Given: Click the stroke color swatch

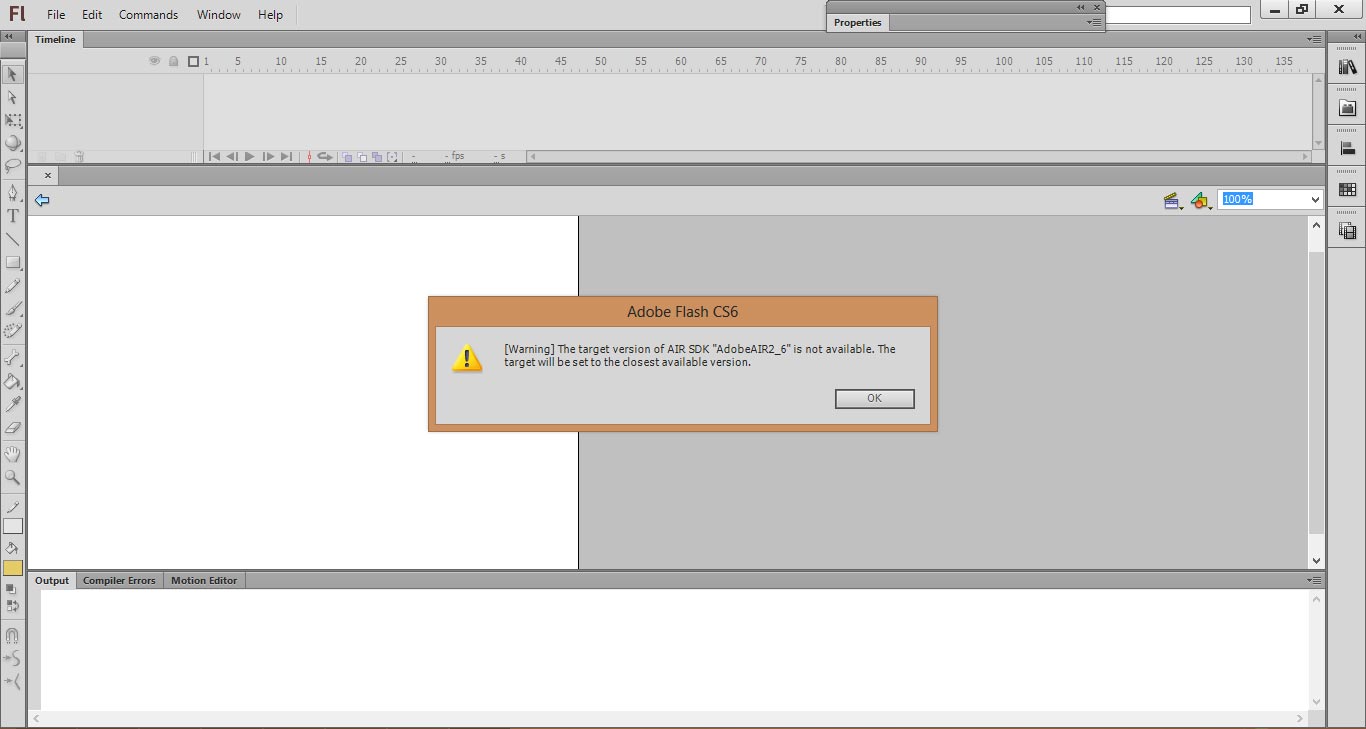Looking at the screenshot, I should 13,526.
